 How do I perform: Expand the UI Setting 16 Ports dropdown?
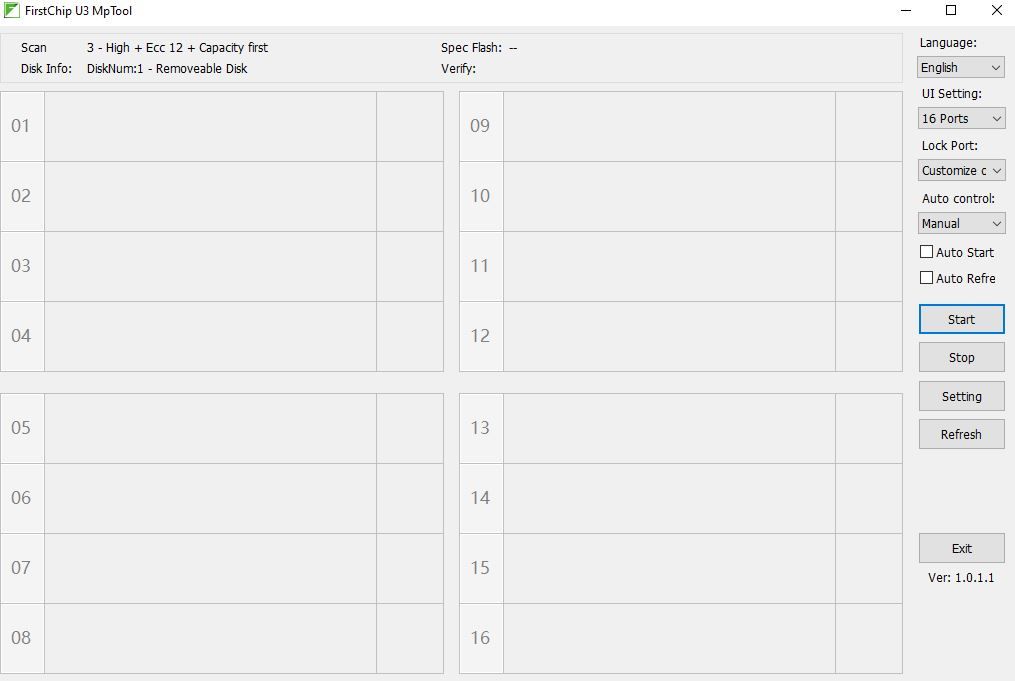click(x=961, y=118)
